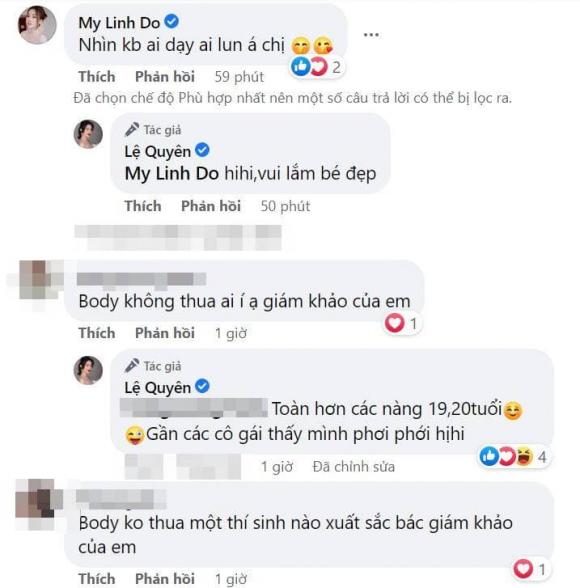View heart reaction on 'Body không thua ai' comment
The image size is (580, 588).
402,323
